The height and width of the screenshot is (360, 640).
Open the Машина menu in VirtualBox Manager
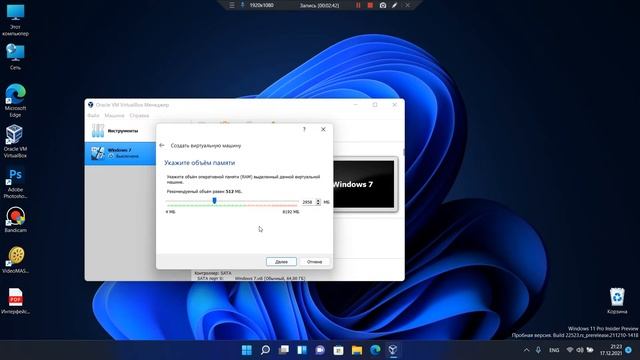click(x=114, y=116)
